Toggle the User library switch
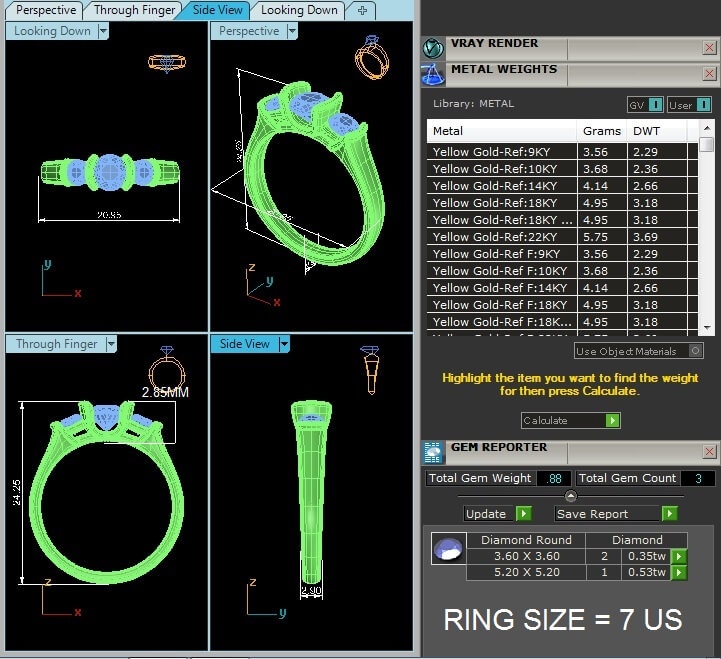The height and width of the screenshot is (659, 721). (x=690, y=104)
